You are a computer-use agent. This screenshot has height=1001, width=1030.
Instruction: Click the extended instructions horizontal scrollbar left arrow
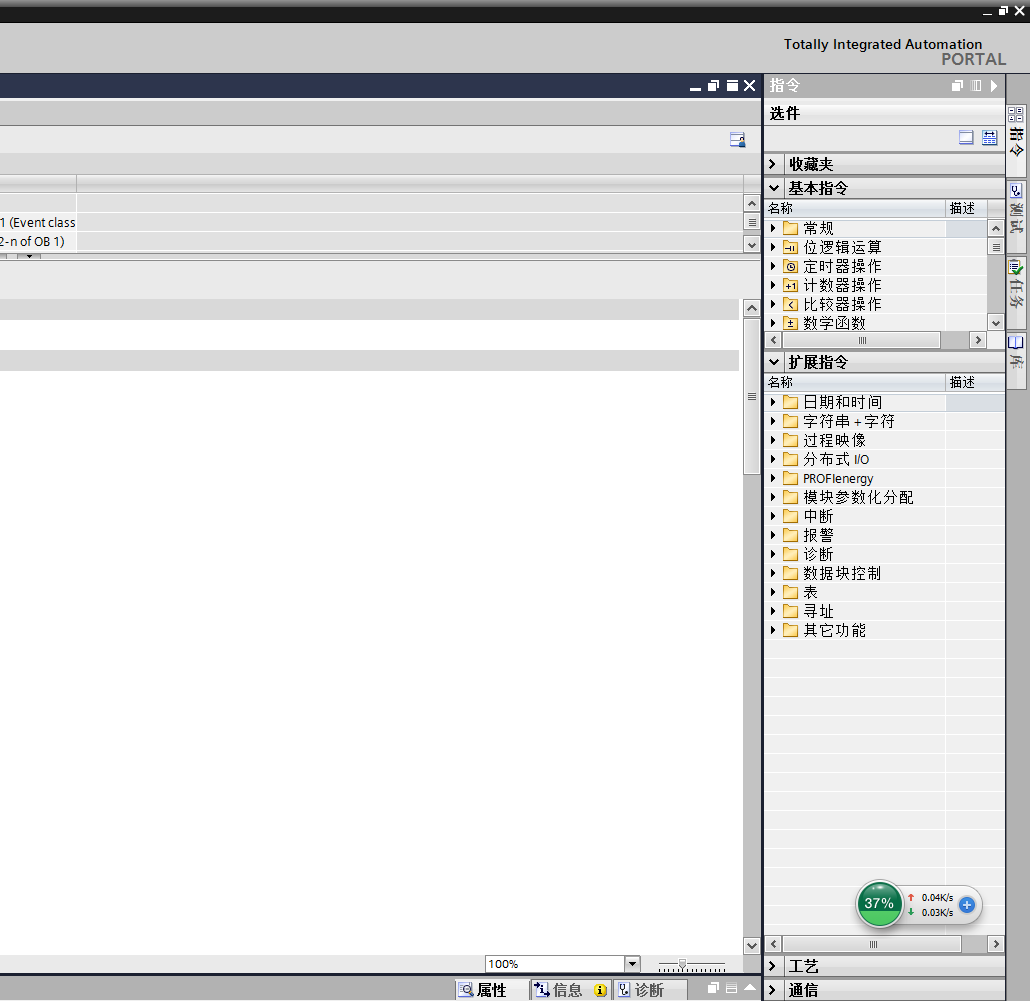click(x=774, y=944)
